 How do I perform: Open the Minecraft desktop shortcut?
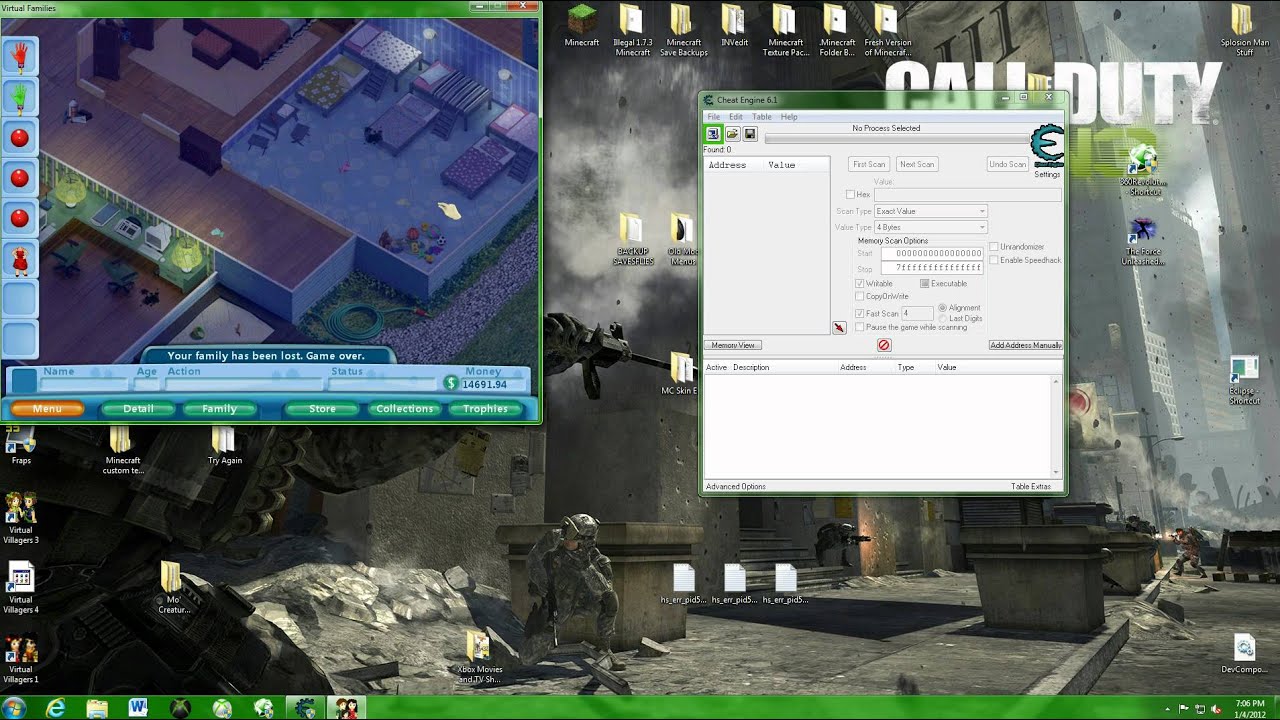pos(582,26)
